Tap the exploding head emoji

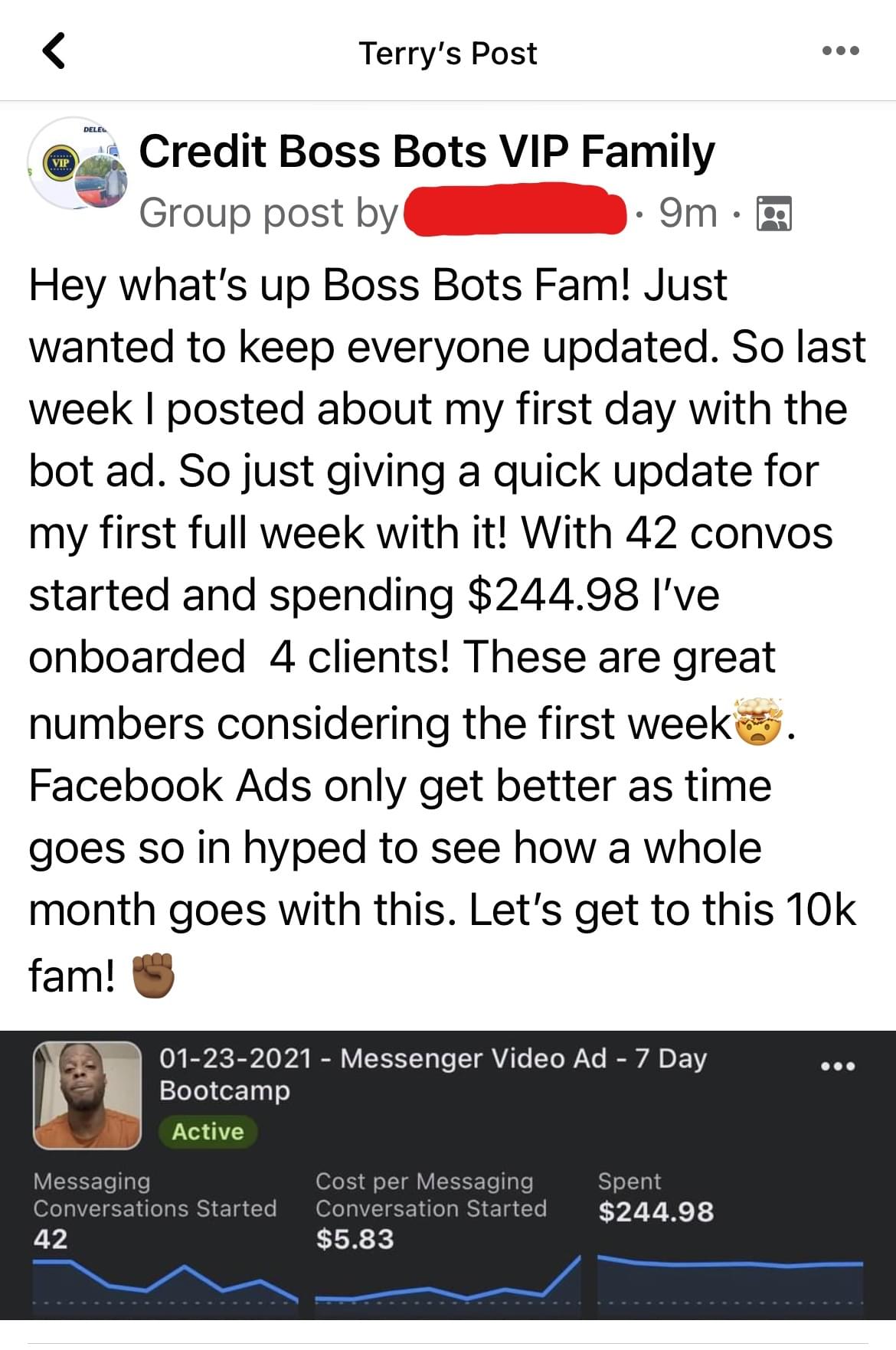point(760,721)
